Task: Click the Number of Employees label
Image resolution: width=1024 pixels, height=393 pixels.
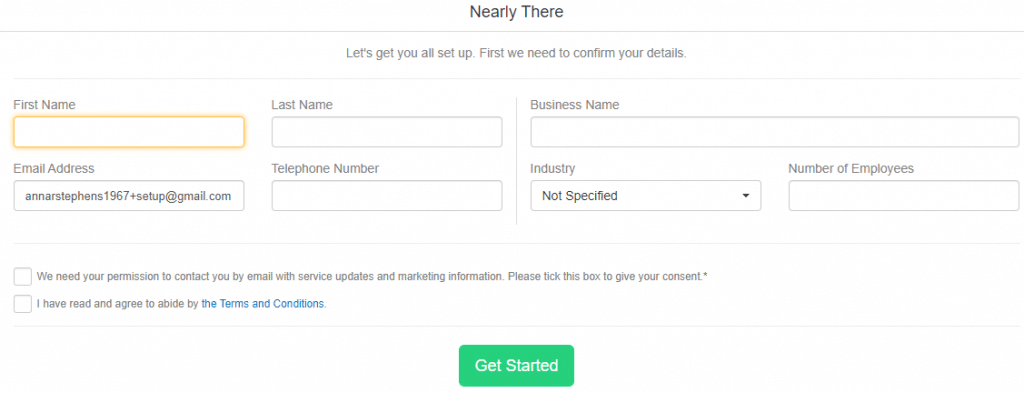Action: [851, 168]
